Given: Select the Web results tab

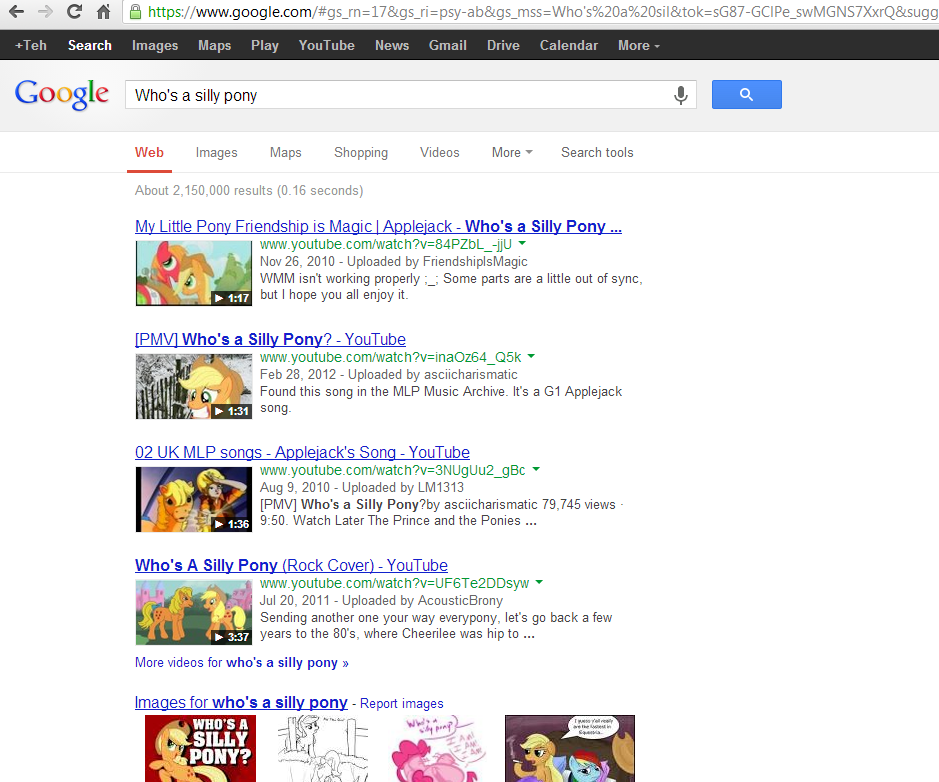Looking at the screenshot, I should click(x=149, y=153).
